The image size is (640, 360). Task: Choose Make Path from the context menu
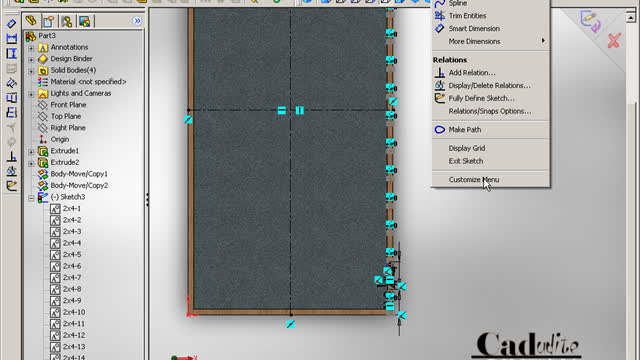491,130
